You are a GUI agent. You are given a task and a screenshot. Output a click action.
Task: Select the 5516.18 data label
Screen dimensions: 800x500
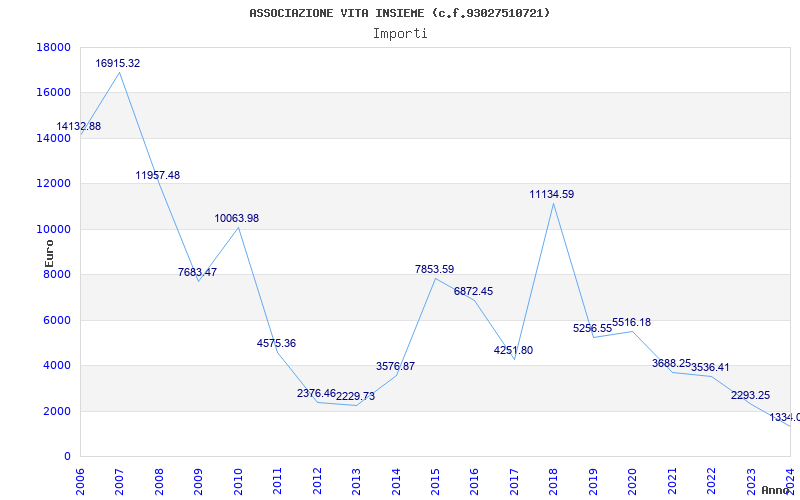click(632, 322)
